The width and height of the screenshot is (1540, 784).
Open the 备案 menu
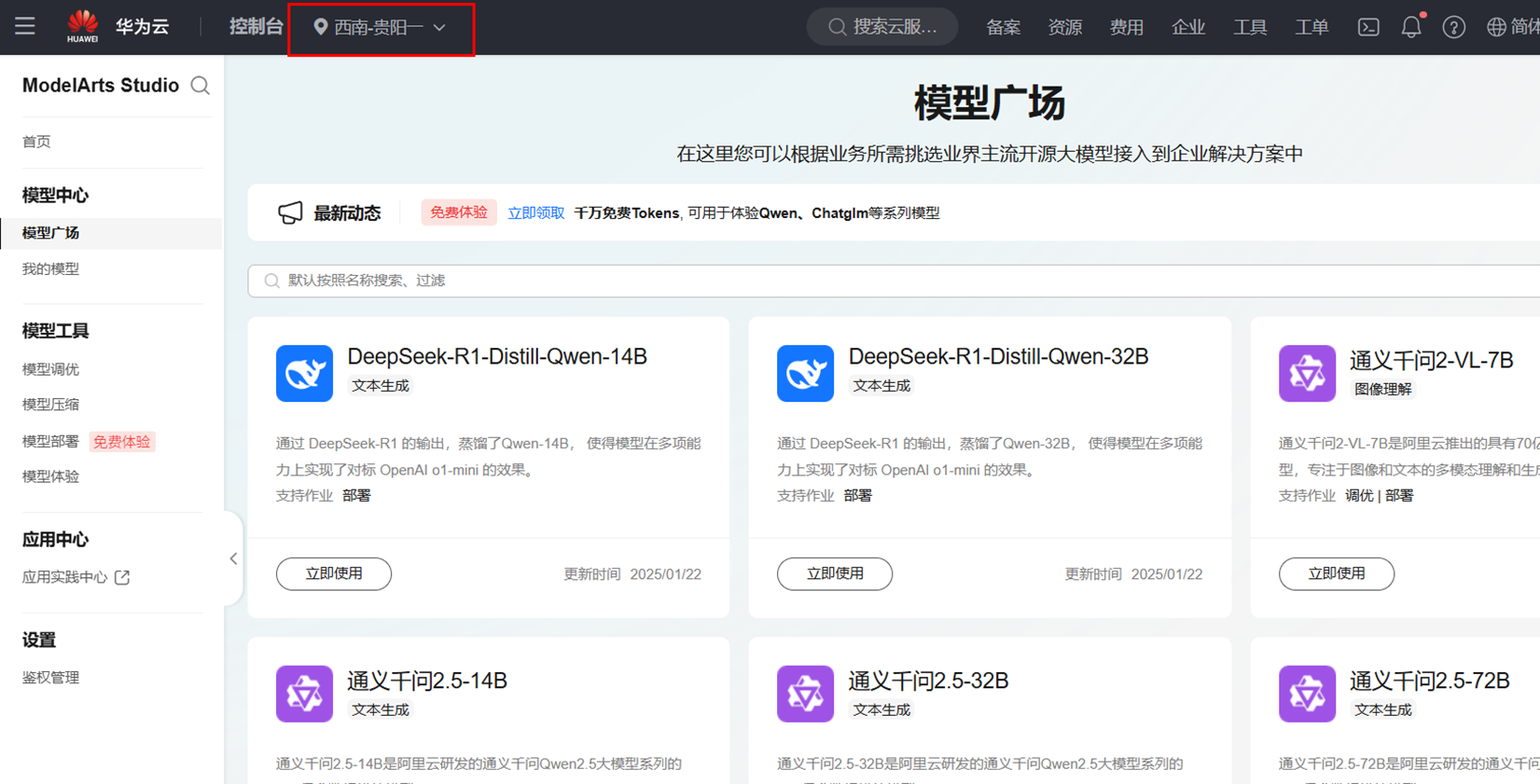coord(1003,27)
